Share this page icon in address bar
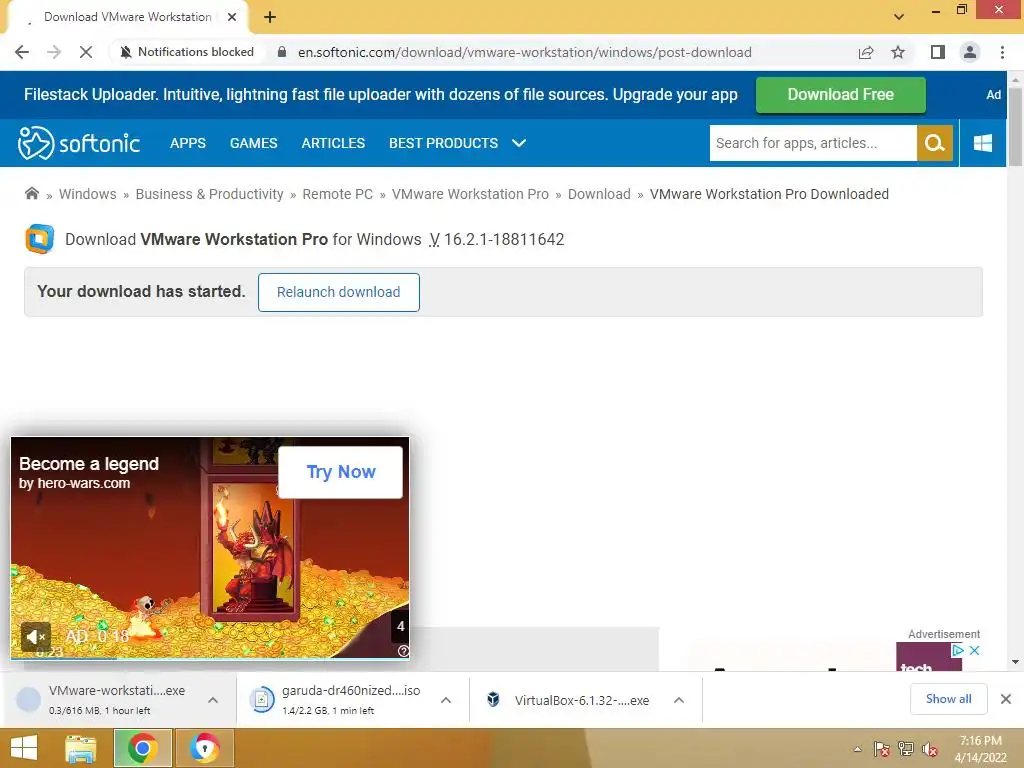This screenshot has width=1024, height=768. (866, 52)
